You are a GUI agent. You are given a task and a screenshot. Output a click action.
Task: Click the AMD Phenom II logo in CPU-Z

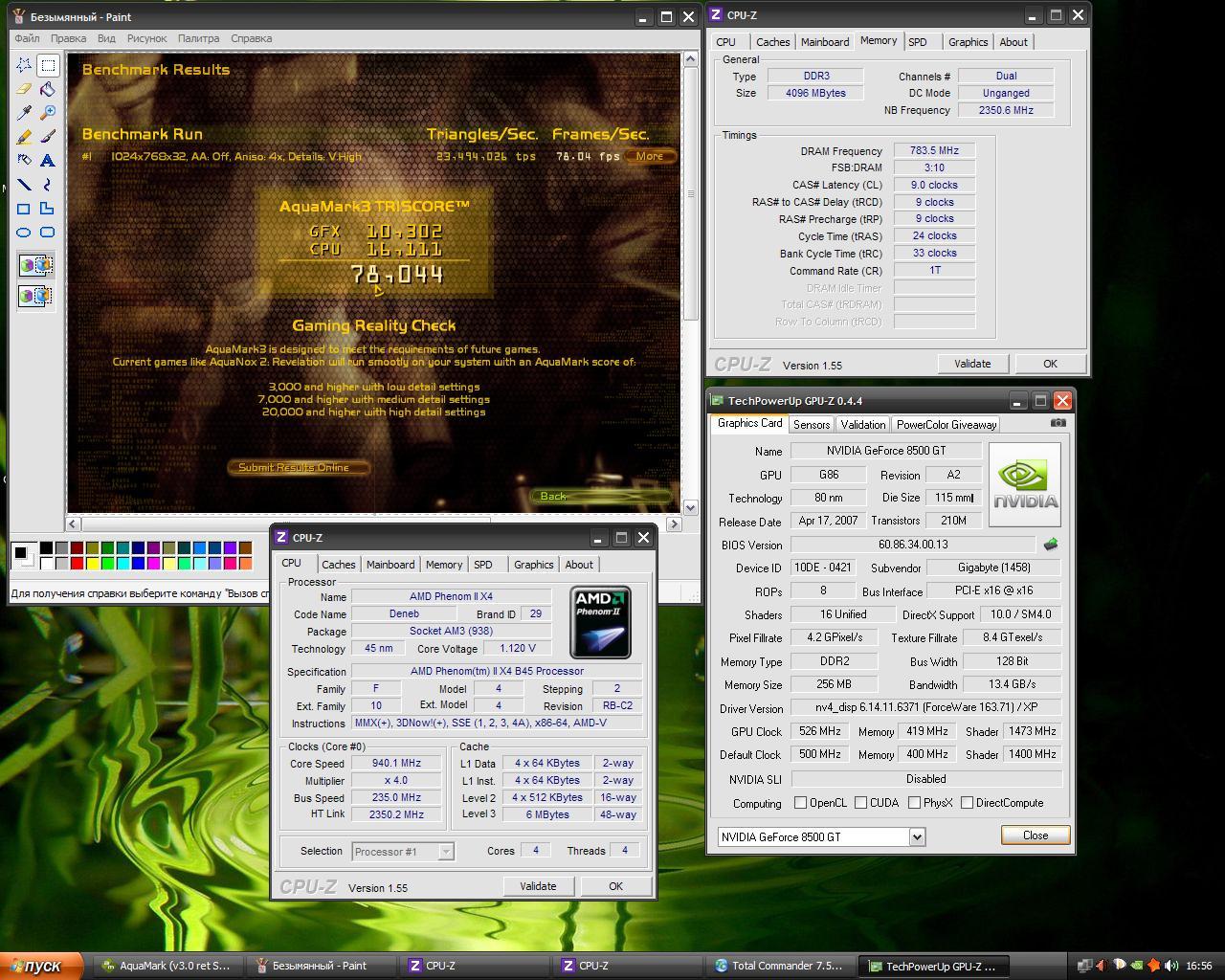(x=600, y=623)
